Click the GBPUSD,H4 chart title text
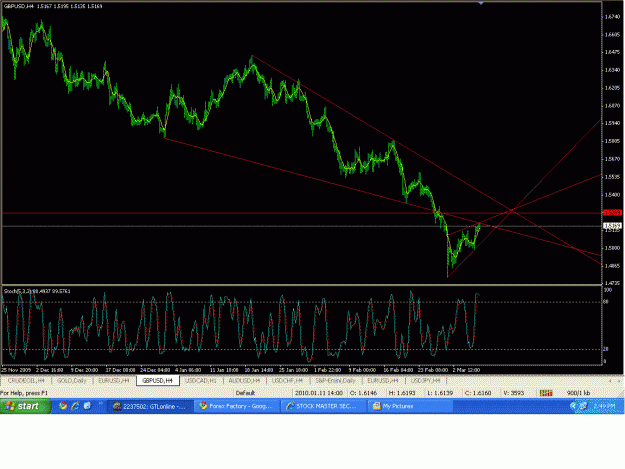This screenshot has width=625, height=469. [x=19, y=6]
